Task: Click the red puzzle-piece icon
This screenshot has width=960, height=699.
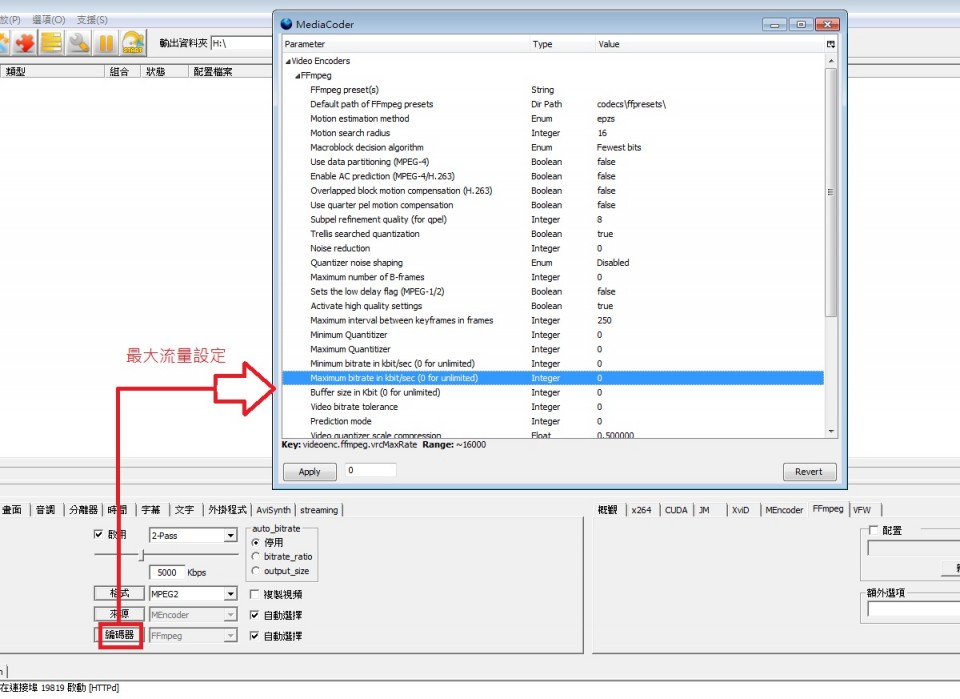Action: coord(24,42)
